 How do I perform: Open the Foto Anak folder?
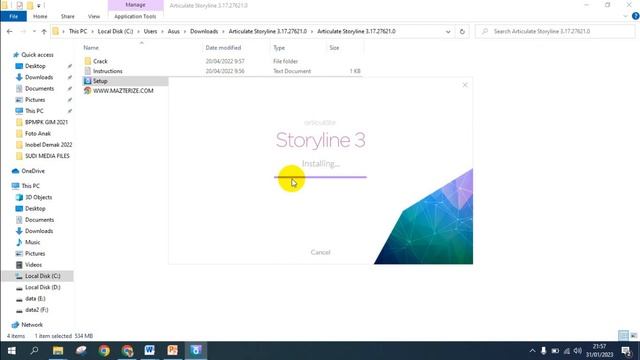point(38,133)
